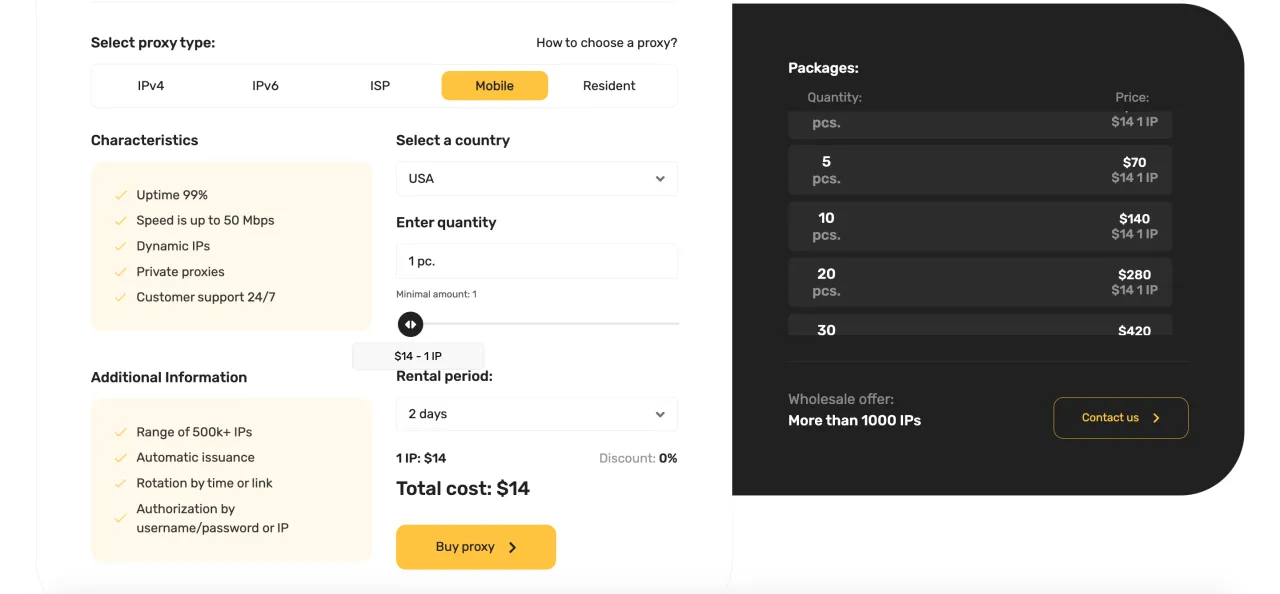This screenshot has height=594, width=1280.
Task: Open the USA country dropdown
Action: (x=536, y=179)
